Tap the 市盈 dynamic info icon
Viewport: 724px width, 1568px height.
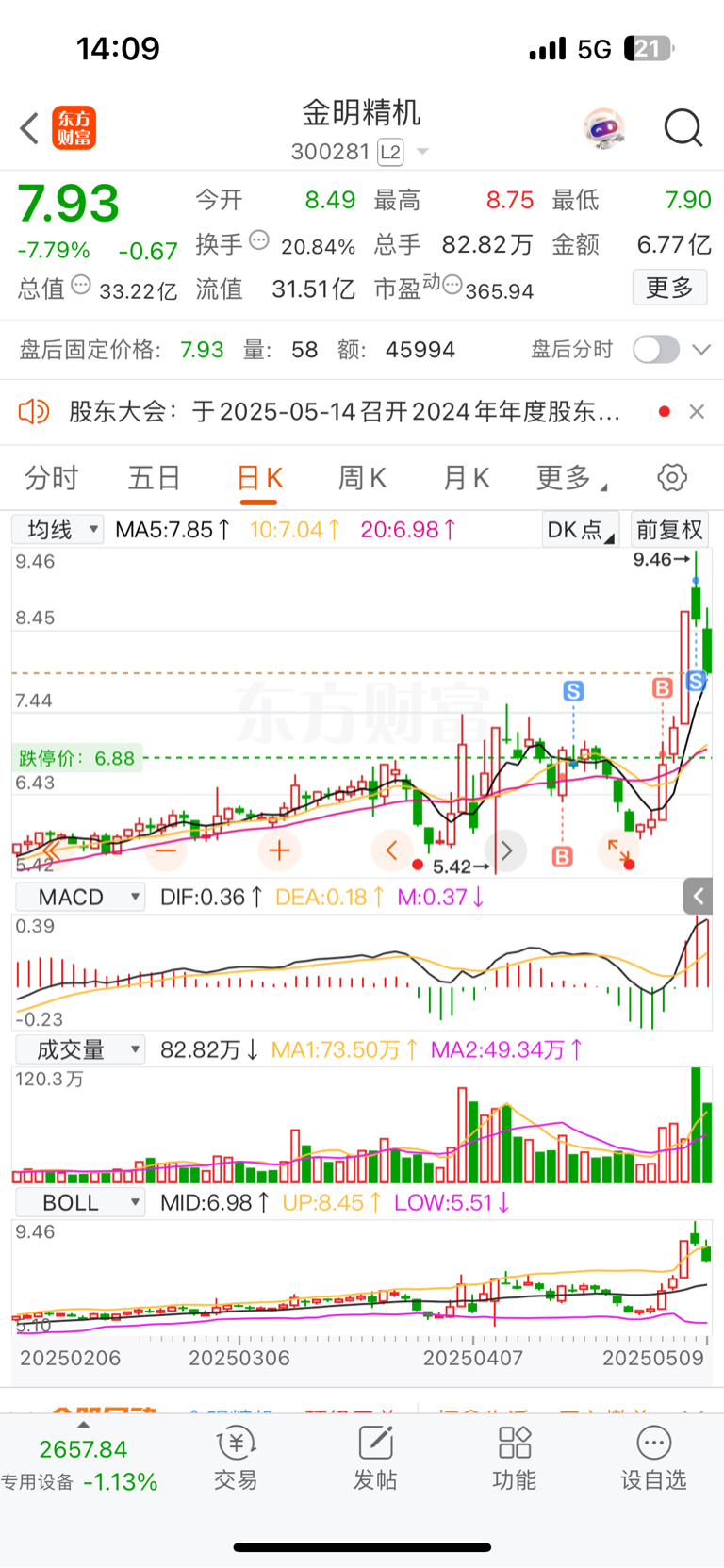pos(452,285)
